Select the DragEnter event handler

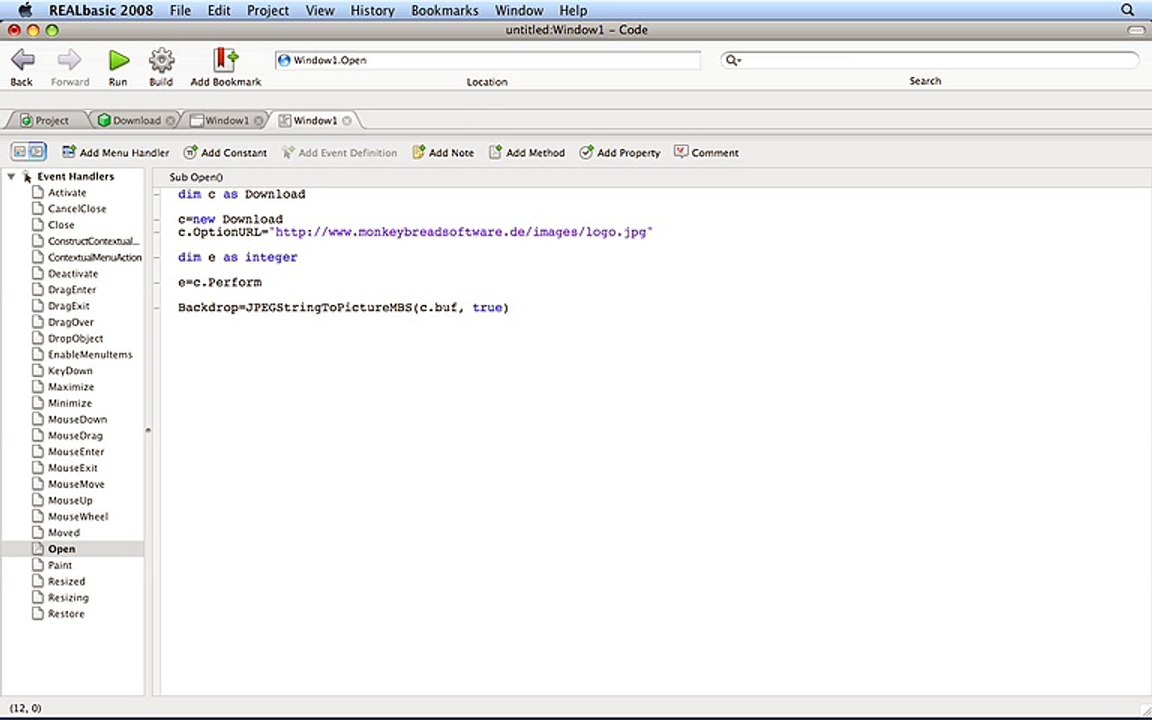coord(72,289)
